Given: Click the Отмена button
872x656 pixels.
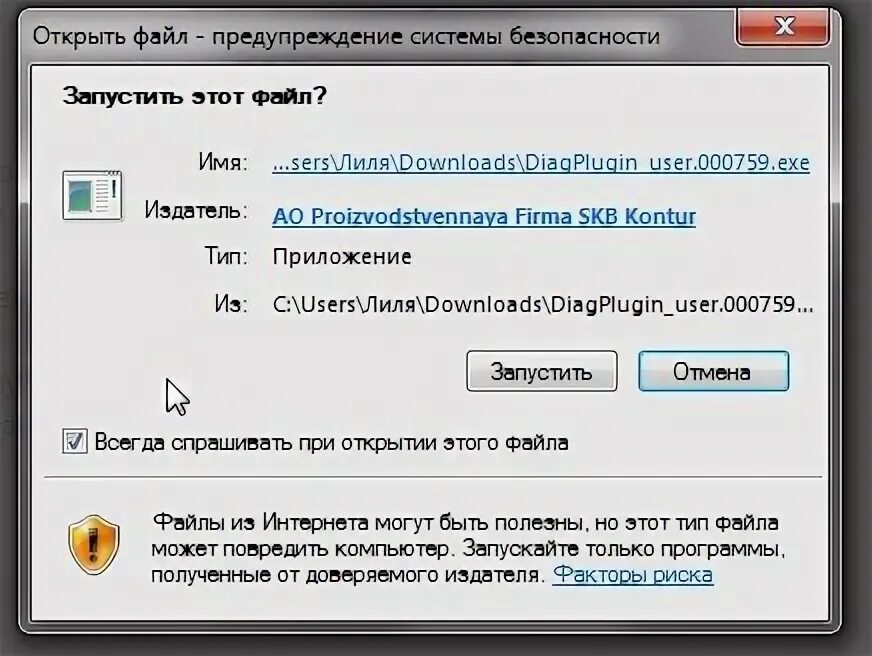Looking at the screenshot, I should click(714, 371).
